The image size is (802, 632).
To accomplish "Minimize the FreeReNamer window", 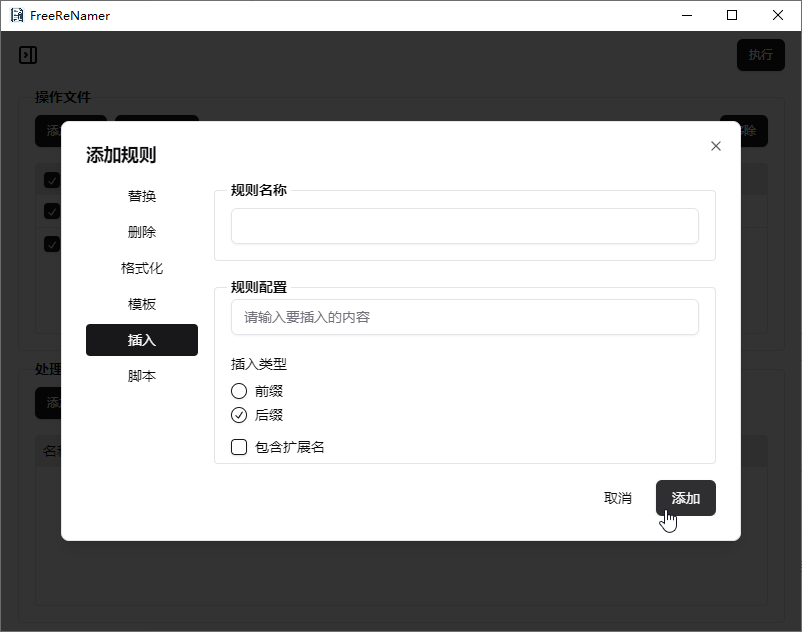I will coord(686,16).
